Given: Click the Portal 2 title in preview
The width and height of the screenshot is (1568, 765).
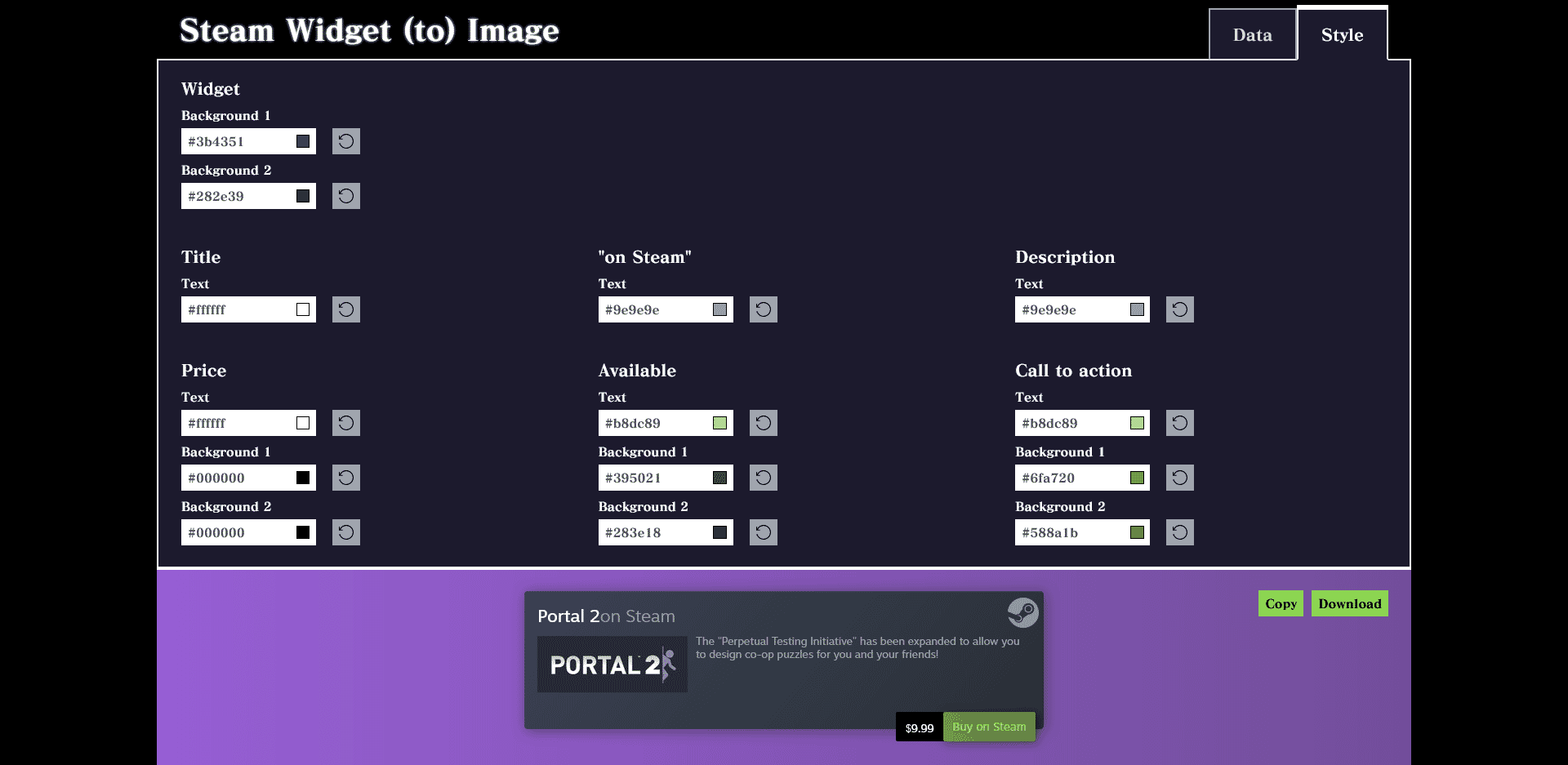Looking at the screenshot, I should tap(568, 616).
